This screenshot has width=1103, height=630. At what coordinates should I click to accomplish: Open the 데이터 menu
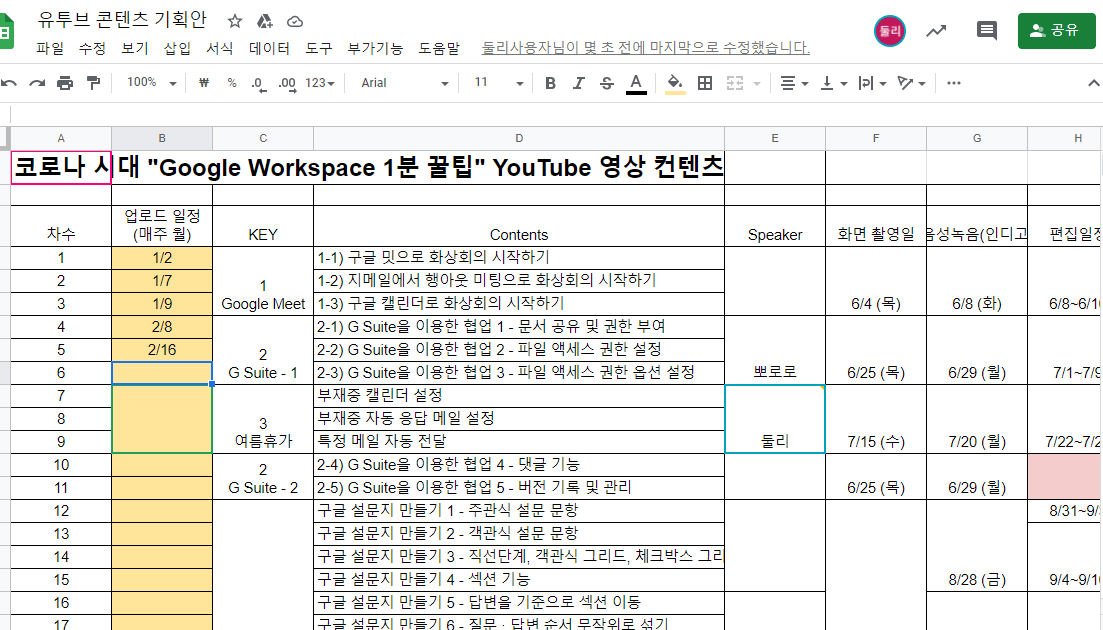(269, 48)
